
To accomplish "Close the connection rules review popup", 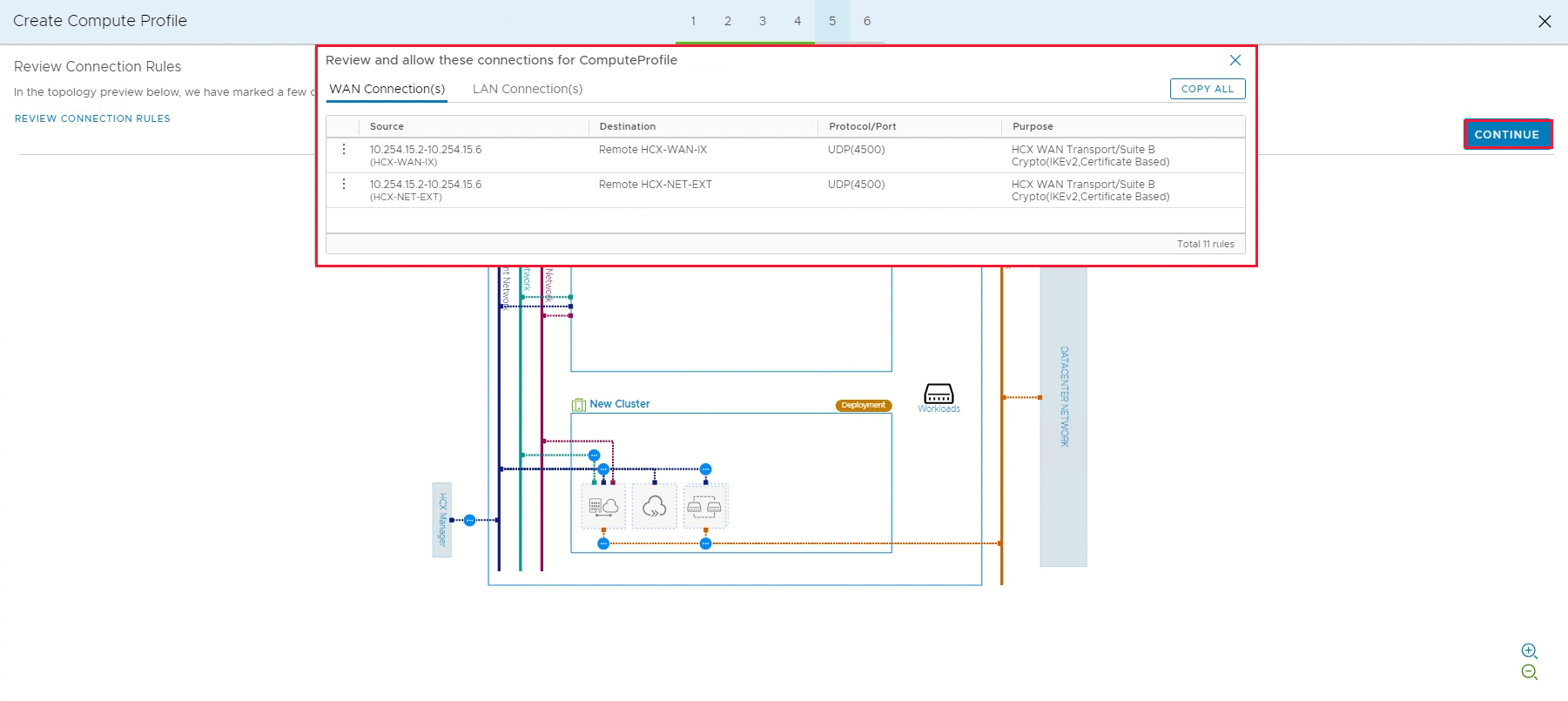I will pyautogui.click(x=1235, y=60).
